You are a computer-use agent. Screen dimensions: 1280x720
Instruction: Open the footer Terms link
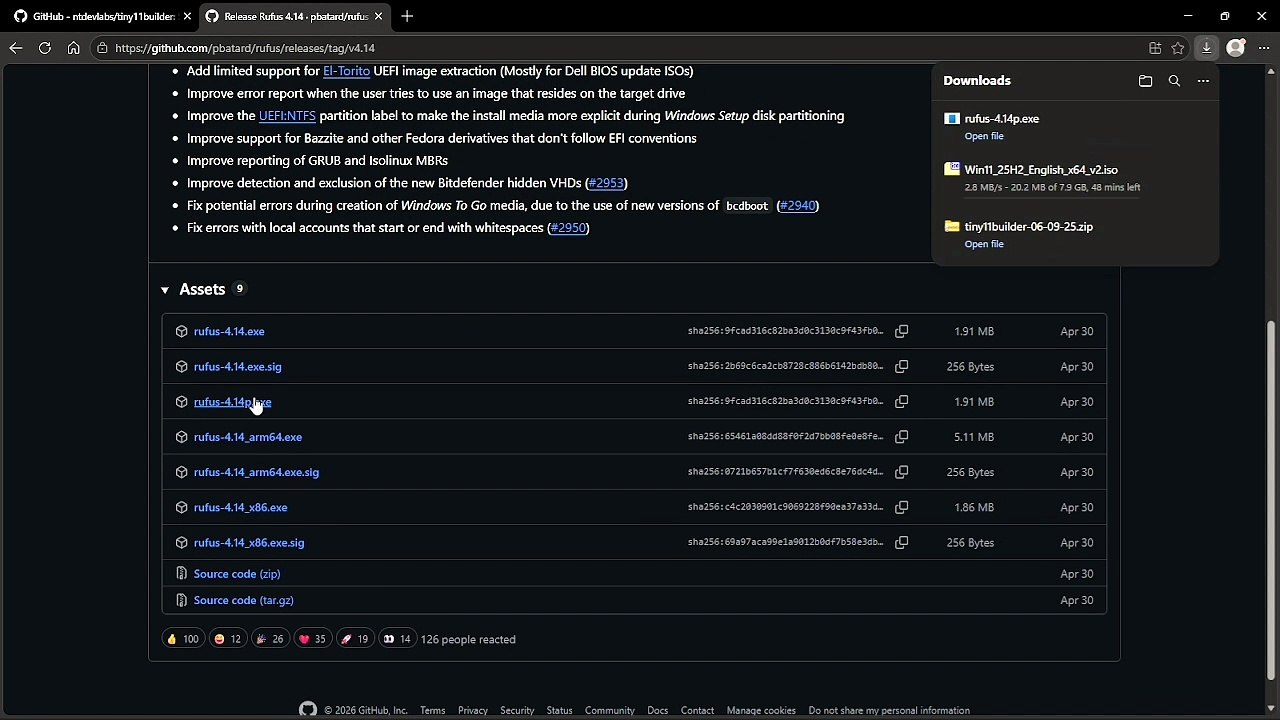point(432,711)
